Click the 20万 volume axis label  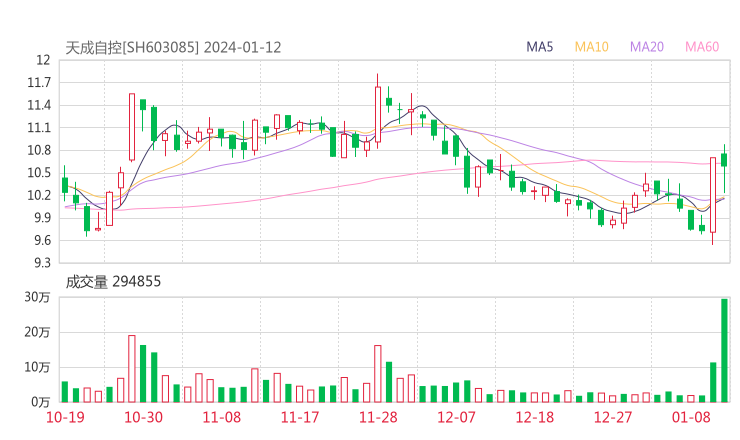(x=37, y=332)
